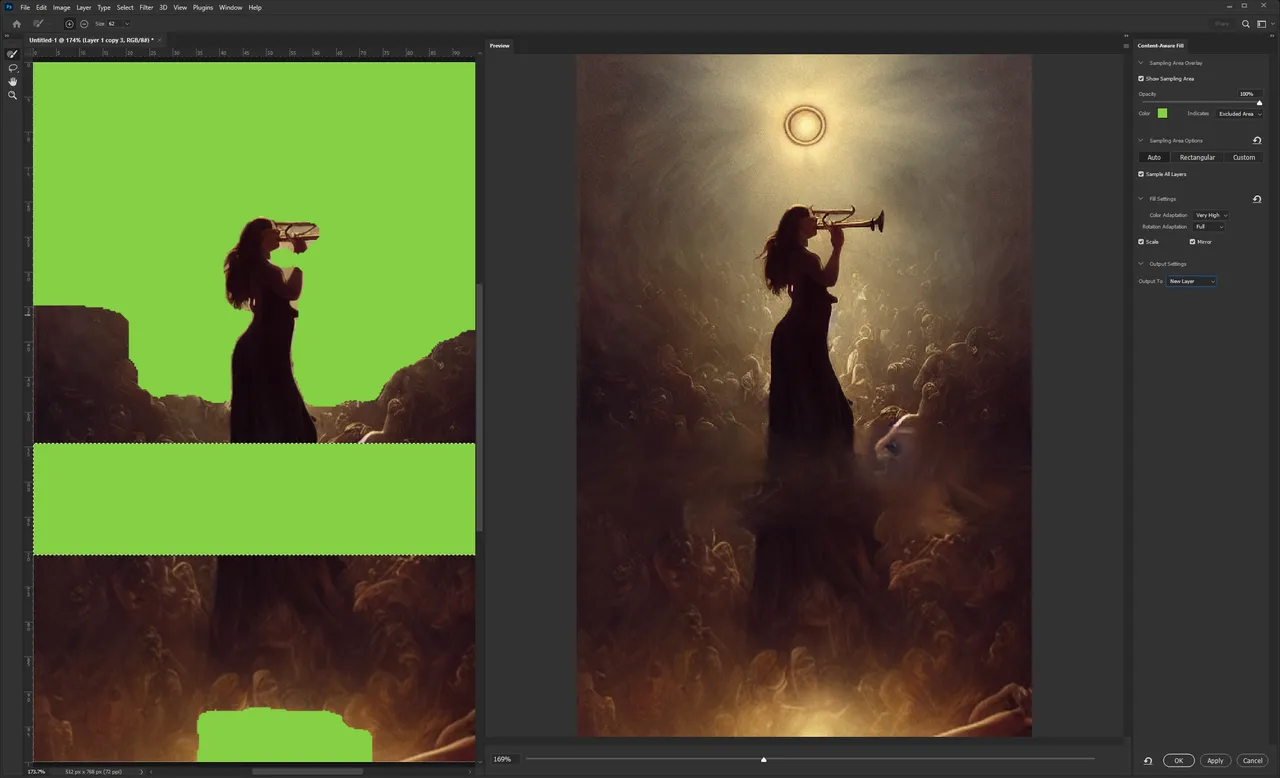This screenshot has width=1280, height=778.
Task: Open the Image menu
Action: click(x=61, y=7)
